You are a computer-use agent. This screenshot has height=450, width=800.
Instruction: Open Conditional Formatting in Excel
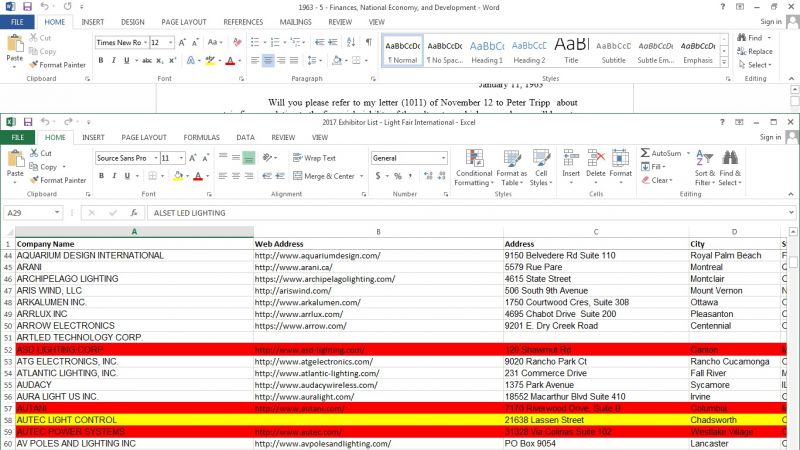coord(474,168)
